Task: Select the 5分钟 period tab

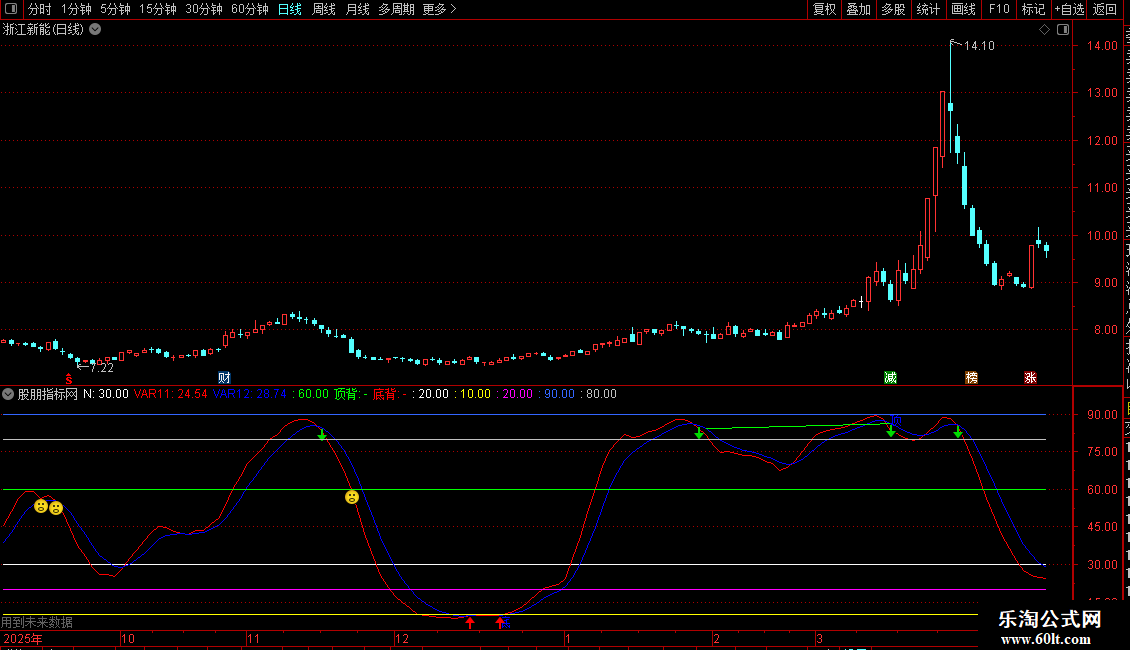Action: 115,9
